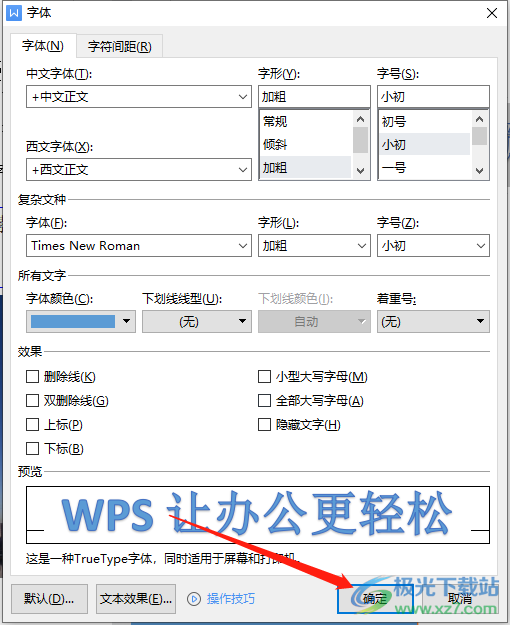Open the complex script 字形(L) dropdown
This screenshot has width=510, height=625.
[x=314, y=246]
